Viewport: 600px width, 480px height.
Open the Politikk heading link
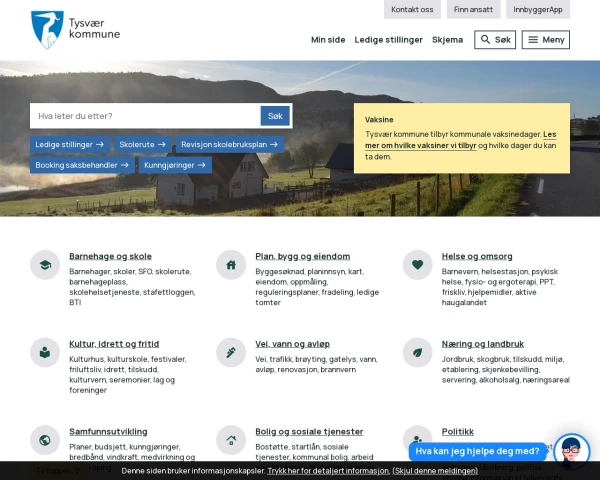pos(458,432)
